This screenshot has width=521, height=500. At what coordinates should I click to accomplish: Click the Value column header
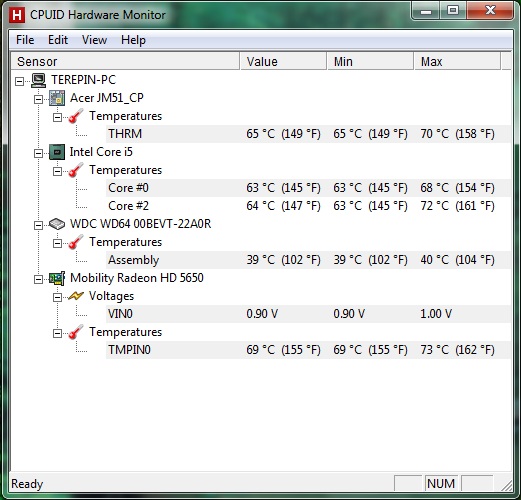[283, 62]
